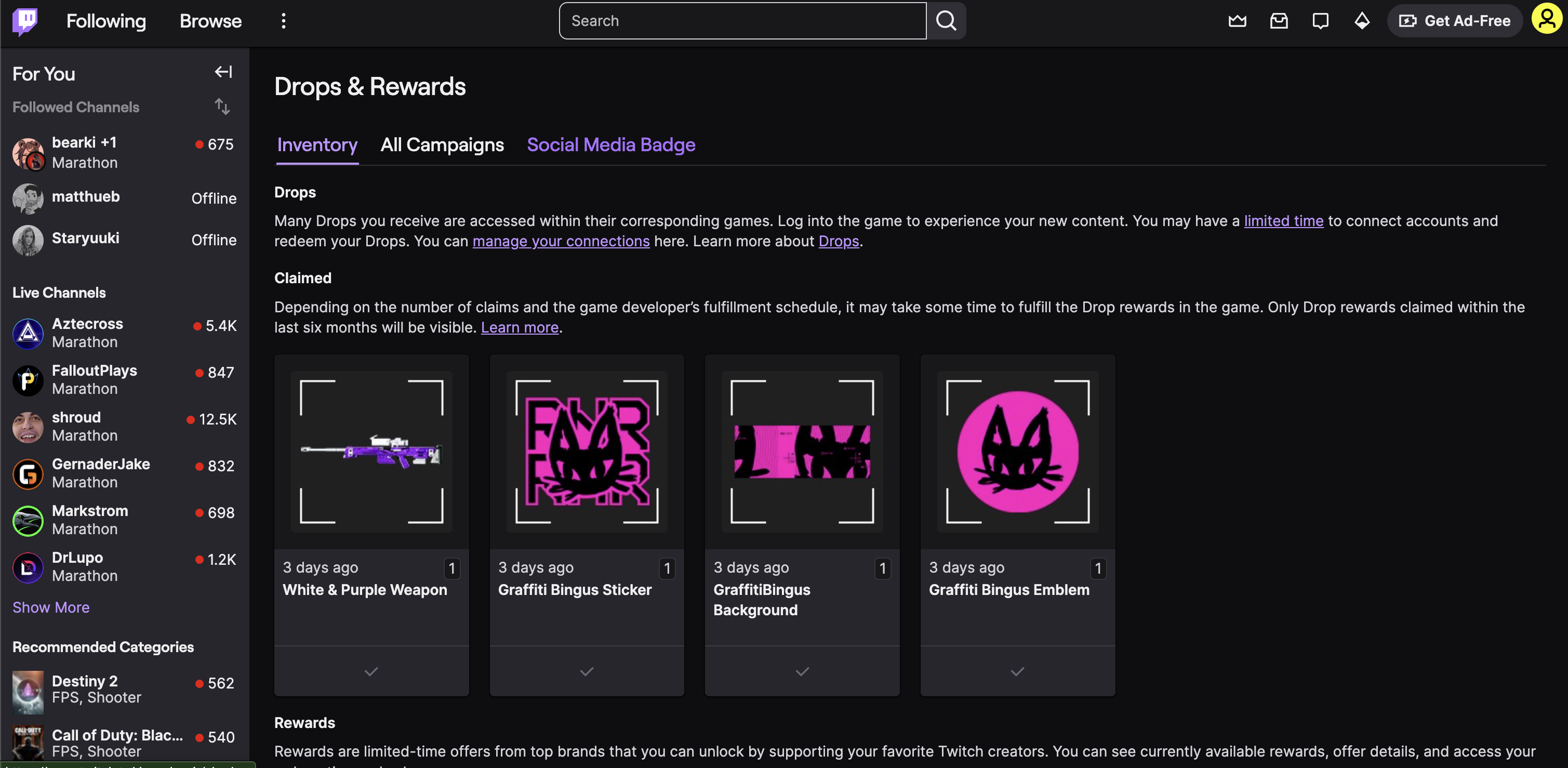Select the Graffiti Bingus Emblem thumbnail
The height and width of the screenshot is (768, 1568).
[x=1017, y=452]
